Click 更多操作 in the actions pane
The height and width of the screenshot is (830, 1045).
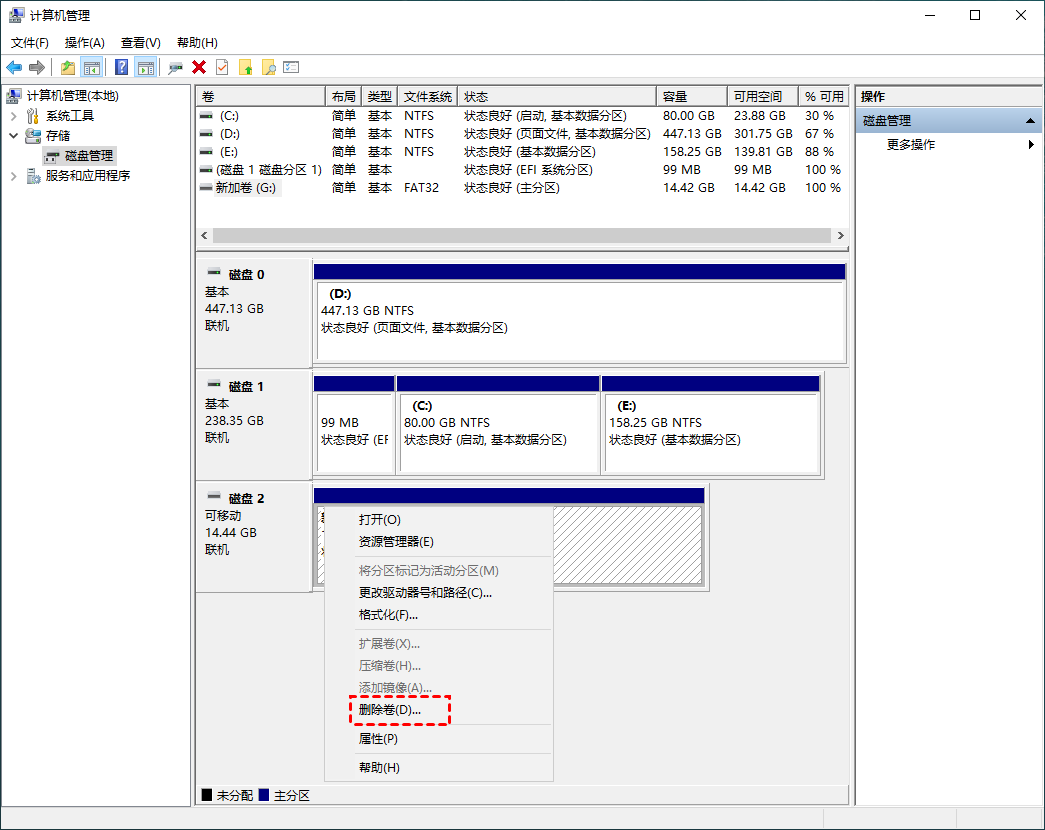click(x=910, y=145)
